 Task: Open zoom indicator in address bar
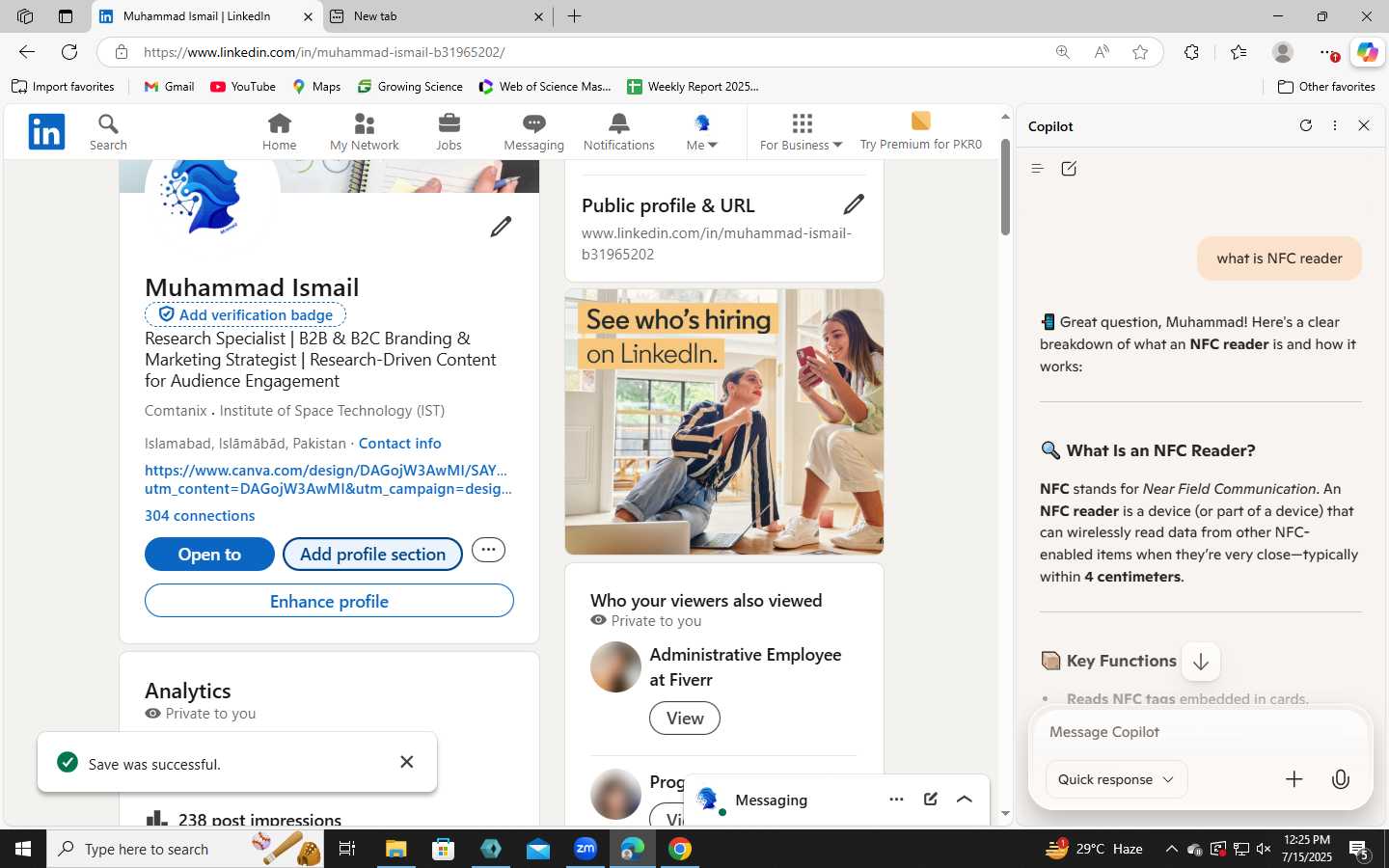coord(1062,52)
